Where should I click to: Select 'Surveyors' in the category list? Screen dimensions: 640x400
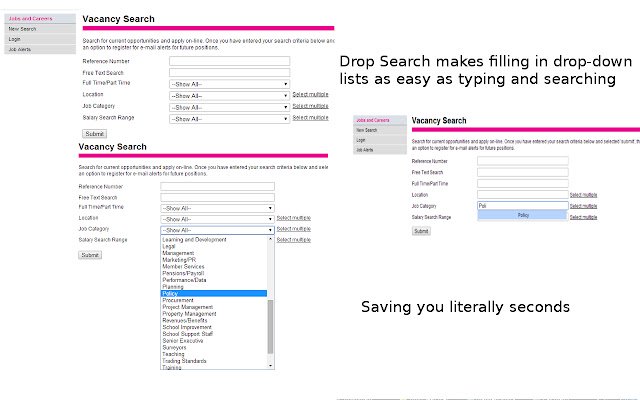click(x=214, y=347)
